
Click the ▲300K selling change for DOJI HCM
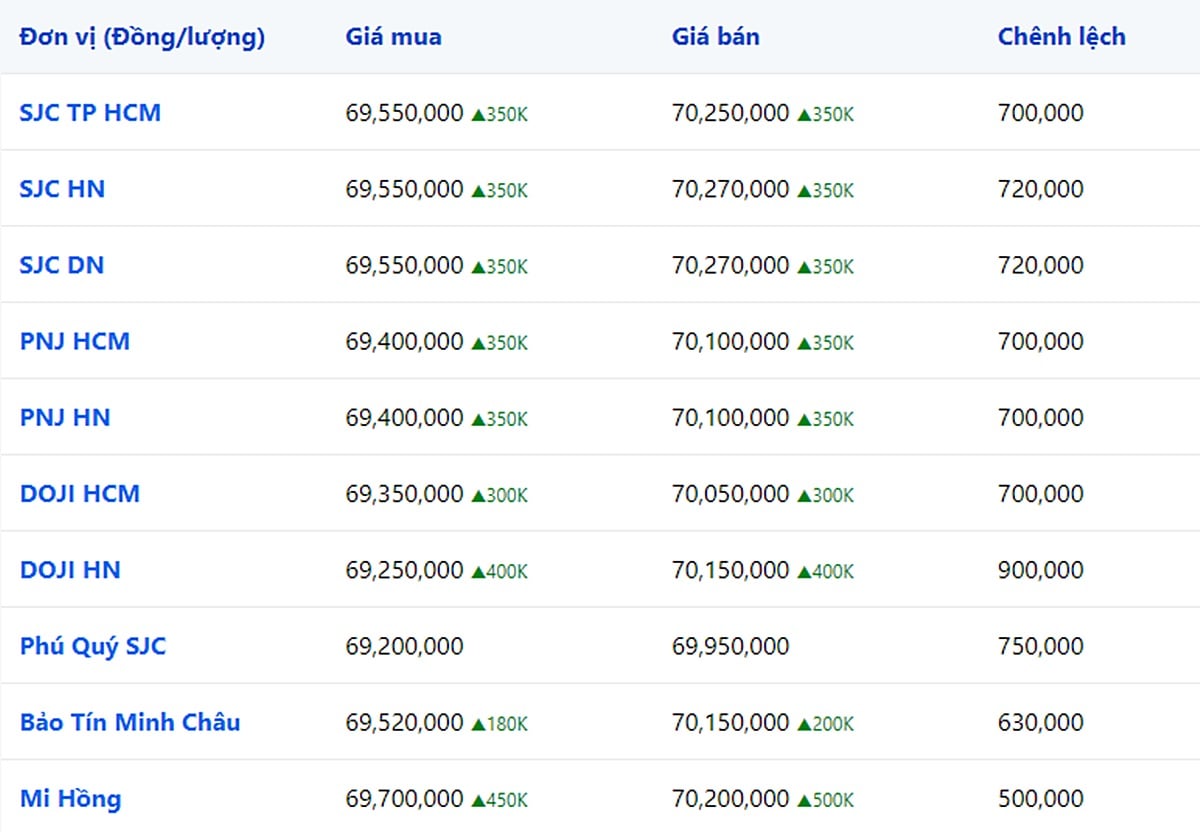click(826, 496)
